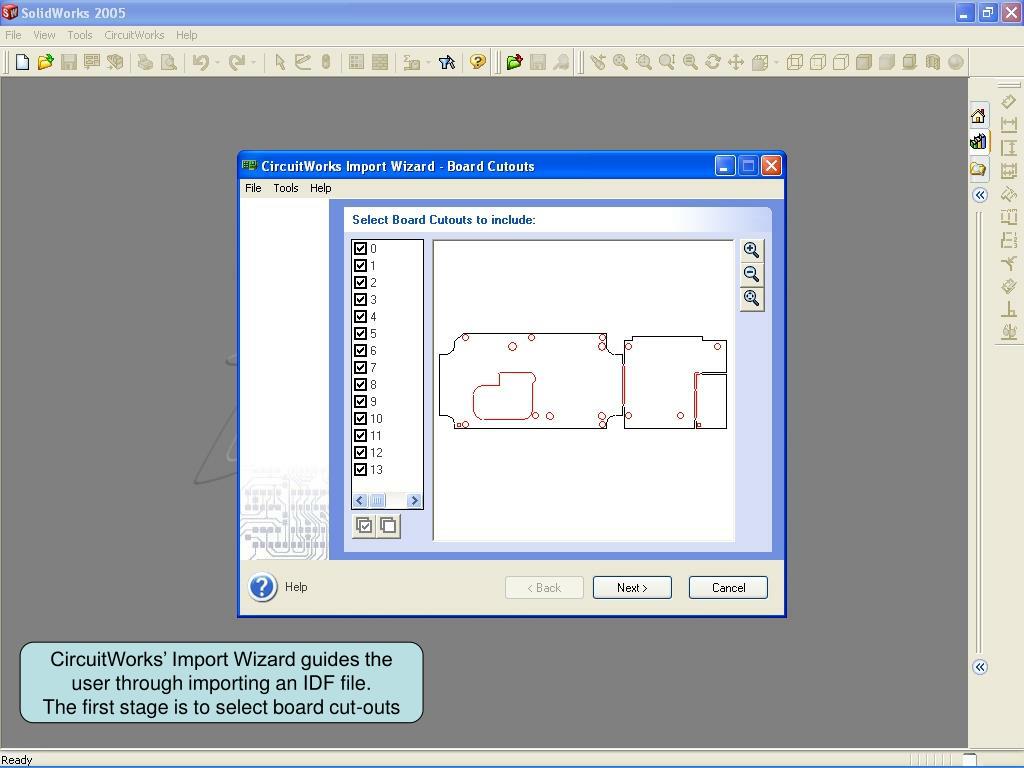Uncheck board cutout 13
This screenshot has width=1024, height=768.
(x=360, y=470)
